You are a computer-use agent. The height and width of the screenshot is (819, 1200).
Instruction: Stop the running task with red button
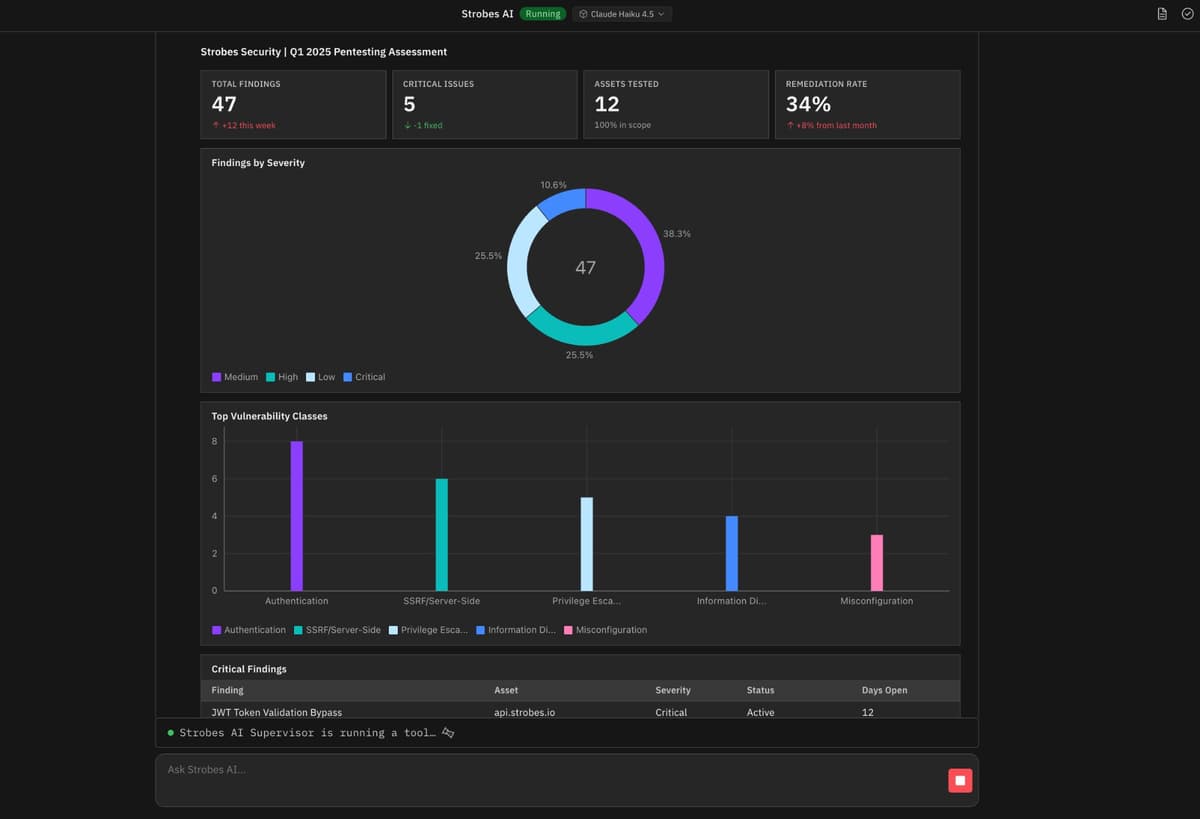(x=960, y=780)
